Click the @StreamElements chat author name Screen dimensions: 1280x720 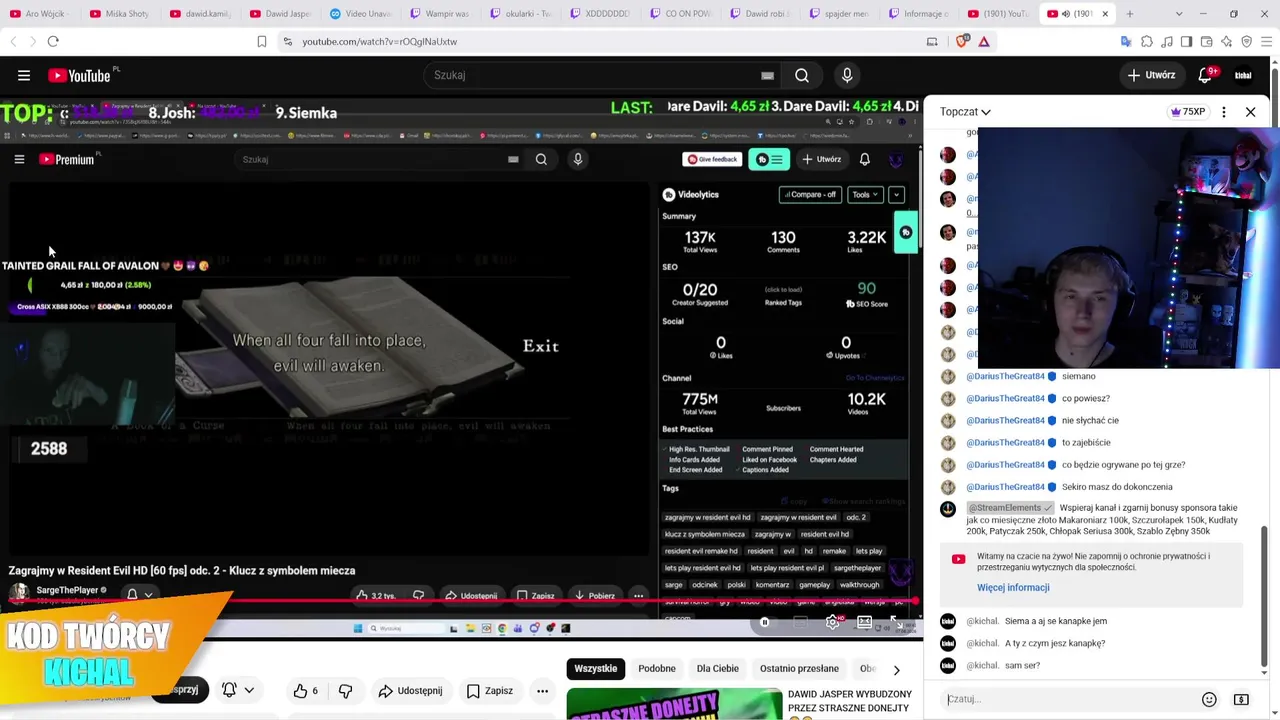[x=1005, y=508]
